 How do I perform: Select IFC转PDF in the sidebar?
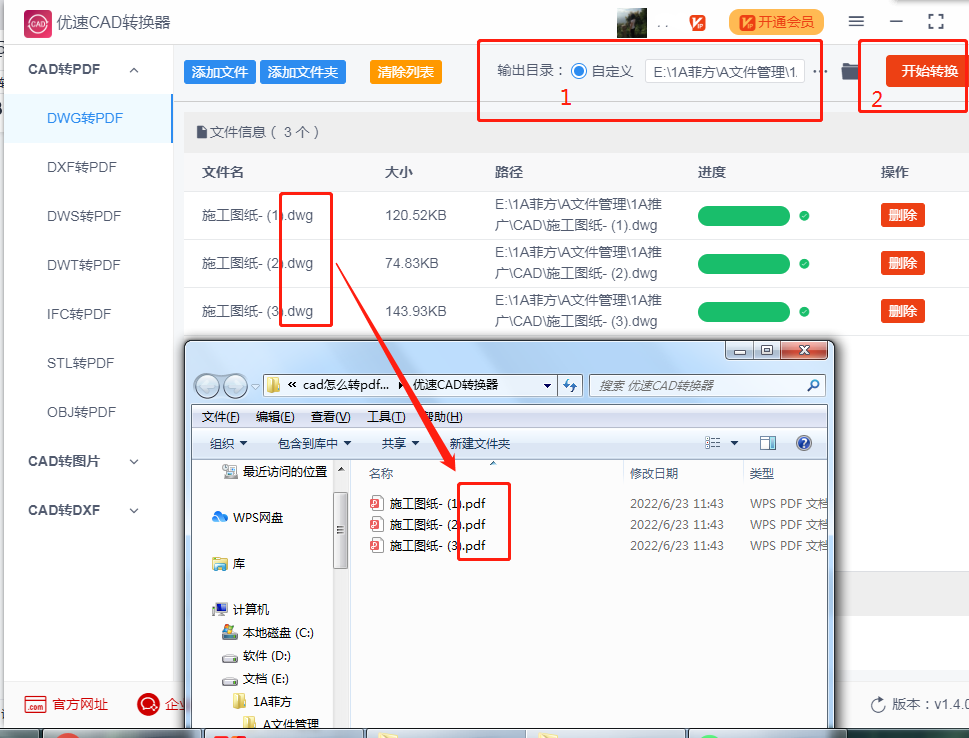79,314
